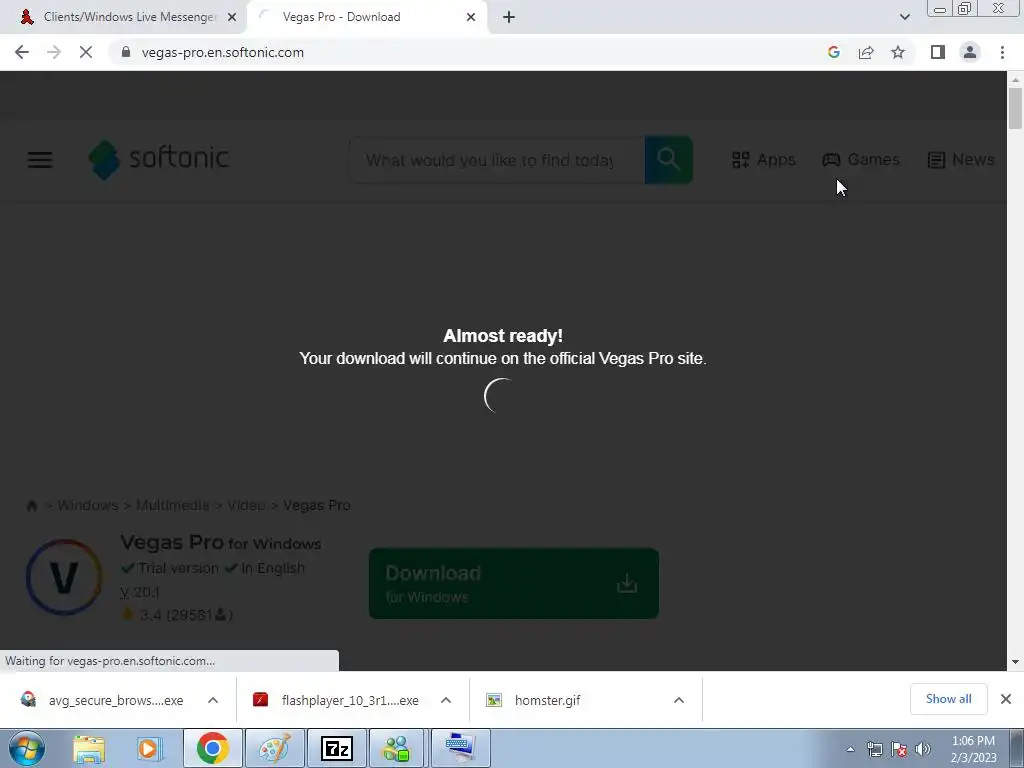Click the Softonic logo
The height and width of the screenshot is (768, 1024).
(x=159, y=159)
